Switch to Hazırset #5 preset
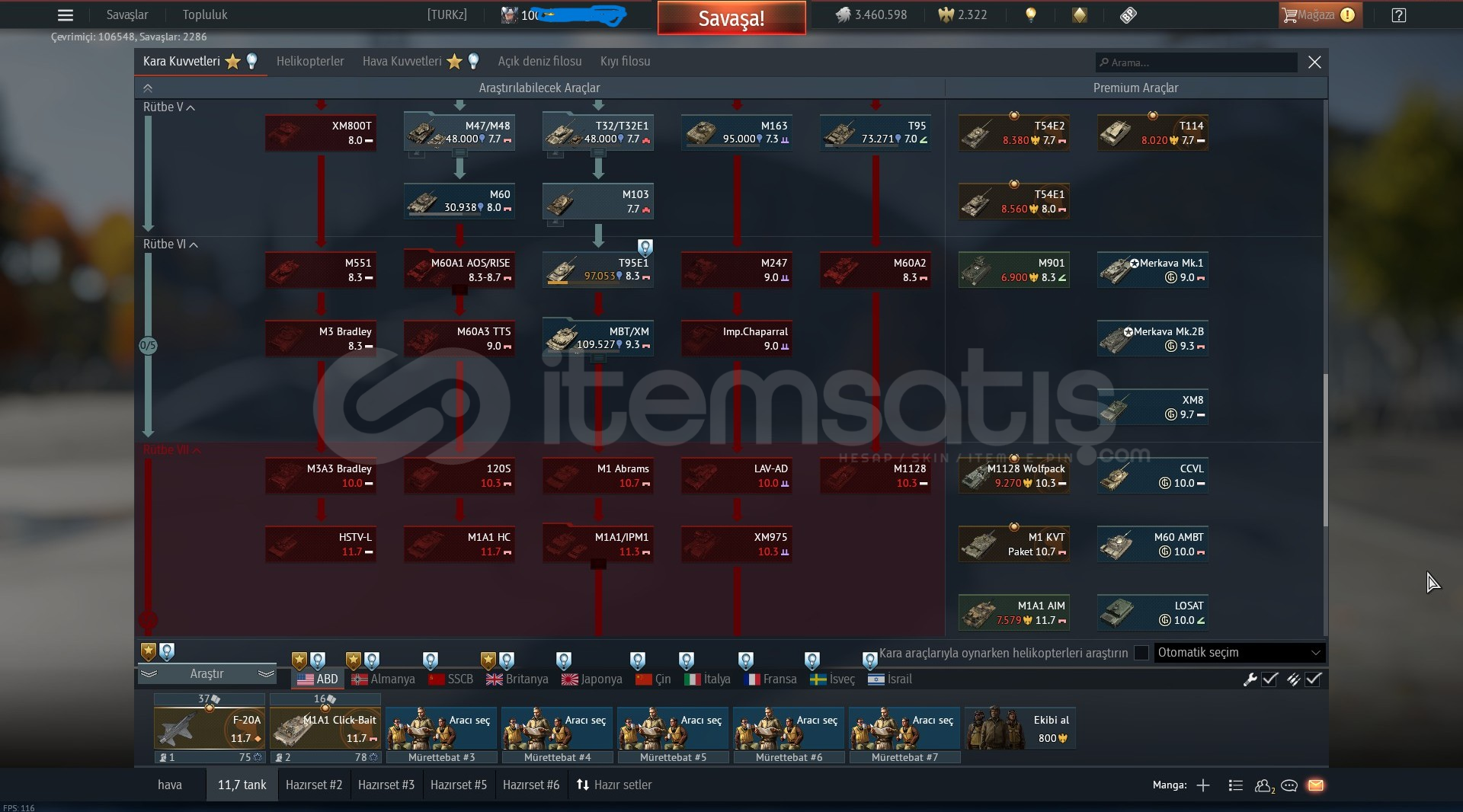 click(459, 785)
